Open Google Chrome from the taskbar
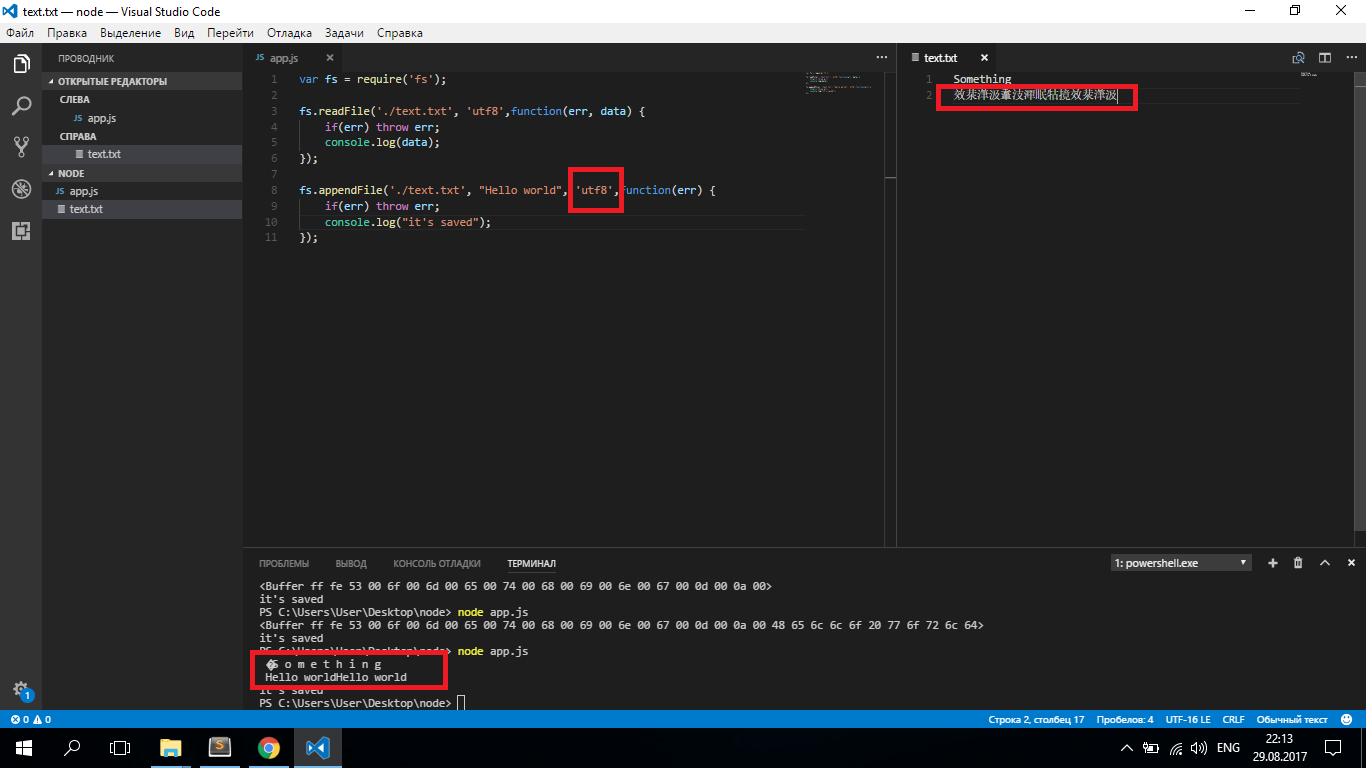 pyautogui.click(x=268, y=747)
